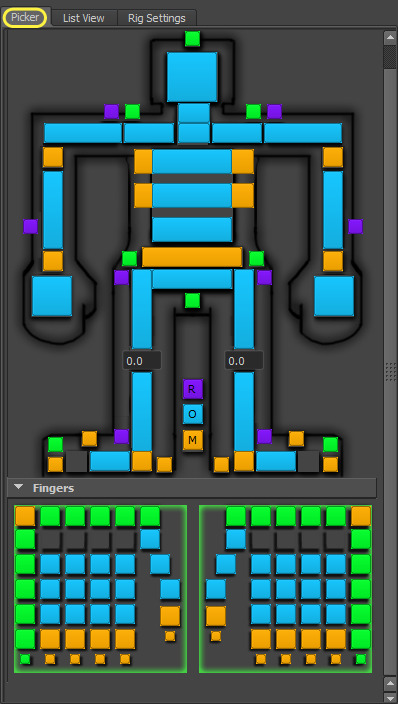Select the blue left foot bar
The width and height of the screenshot is (398, 704).
110,462
